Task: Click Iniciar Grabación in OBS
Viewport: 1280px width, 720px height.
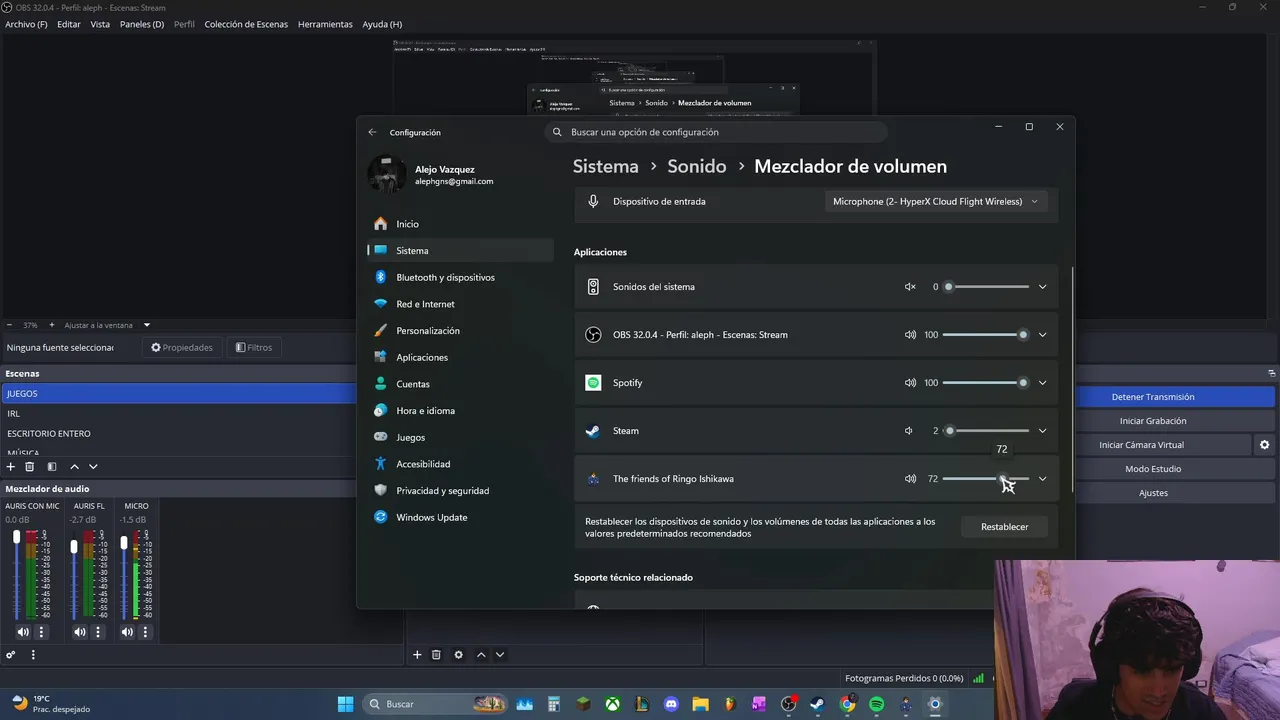Action: point(1153,421)
